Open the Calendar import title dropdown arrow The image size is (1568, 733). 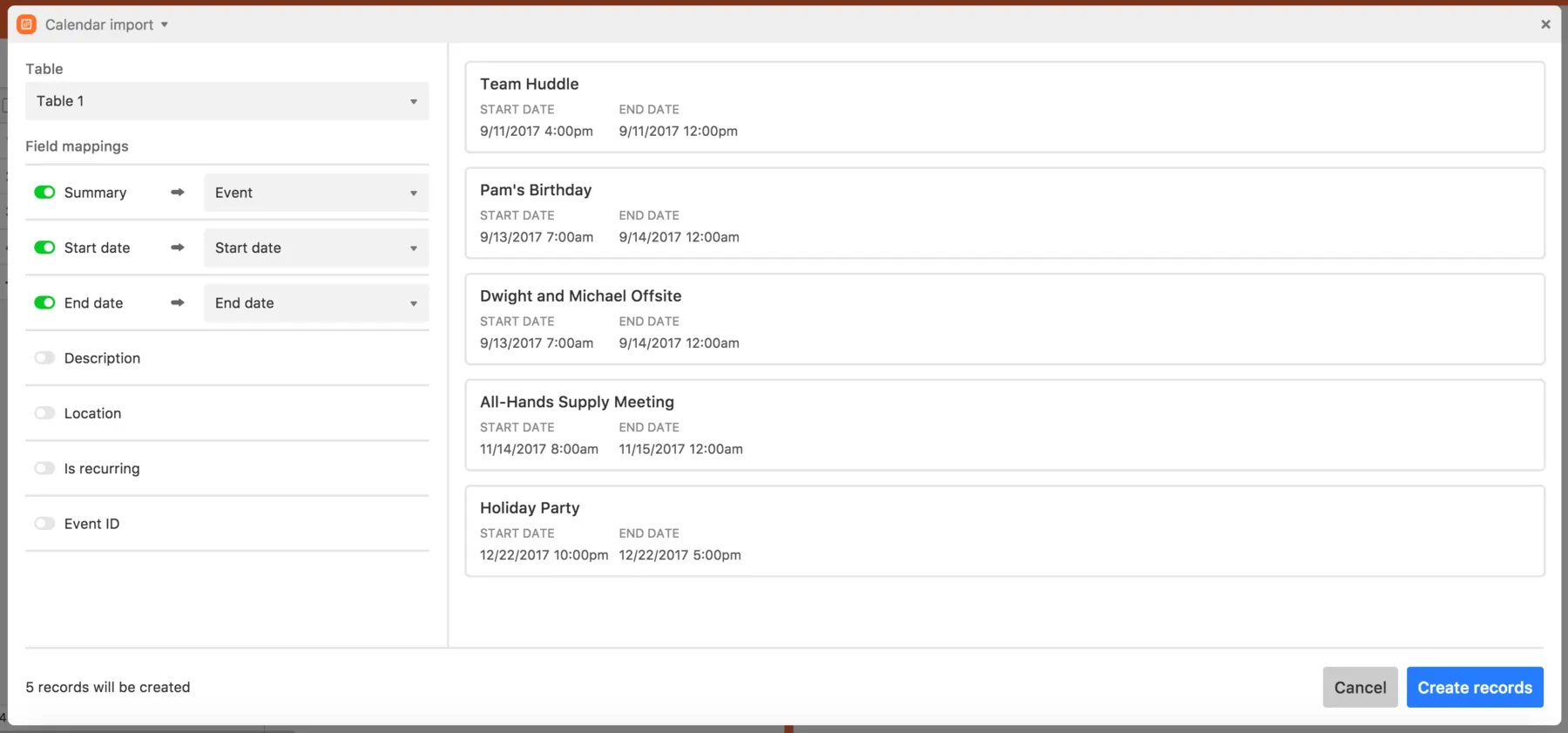pos(165,24)
